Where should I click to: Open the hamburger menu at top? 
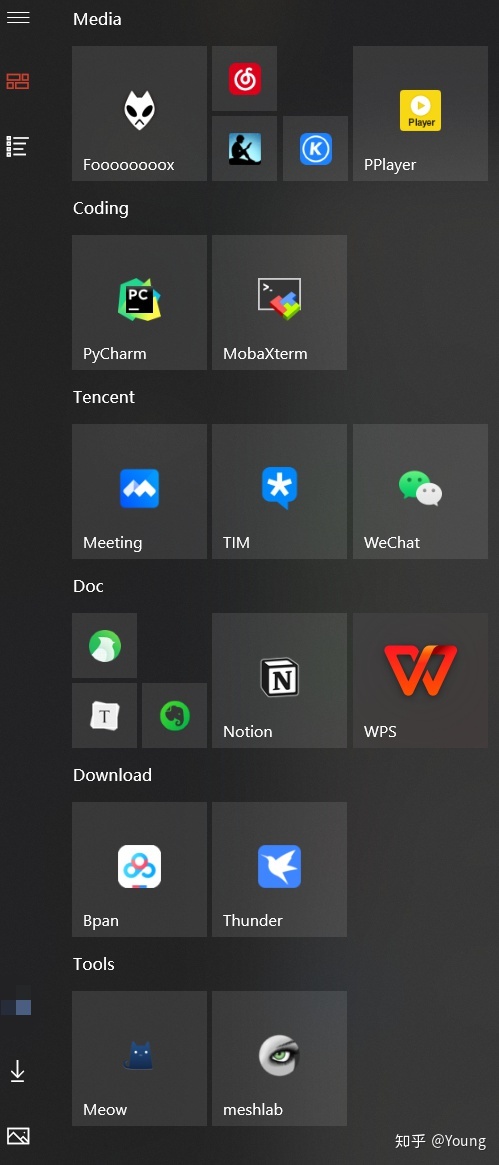18,18
